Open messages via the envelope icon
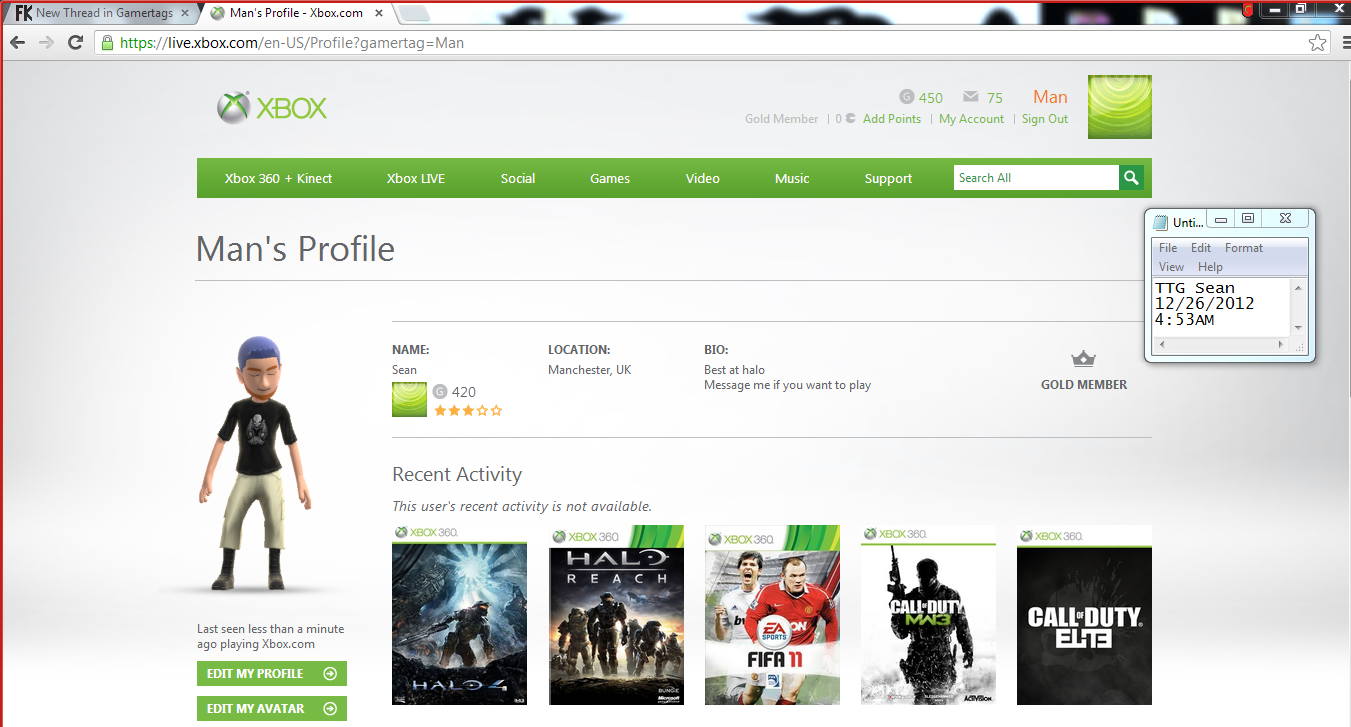Image resolution: width=1351 pixels, height=727 pixels. point(970,97)
